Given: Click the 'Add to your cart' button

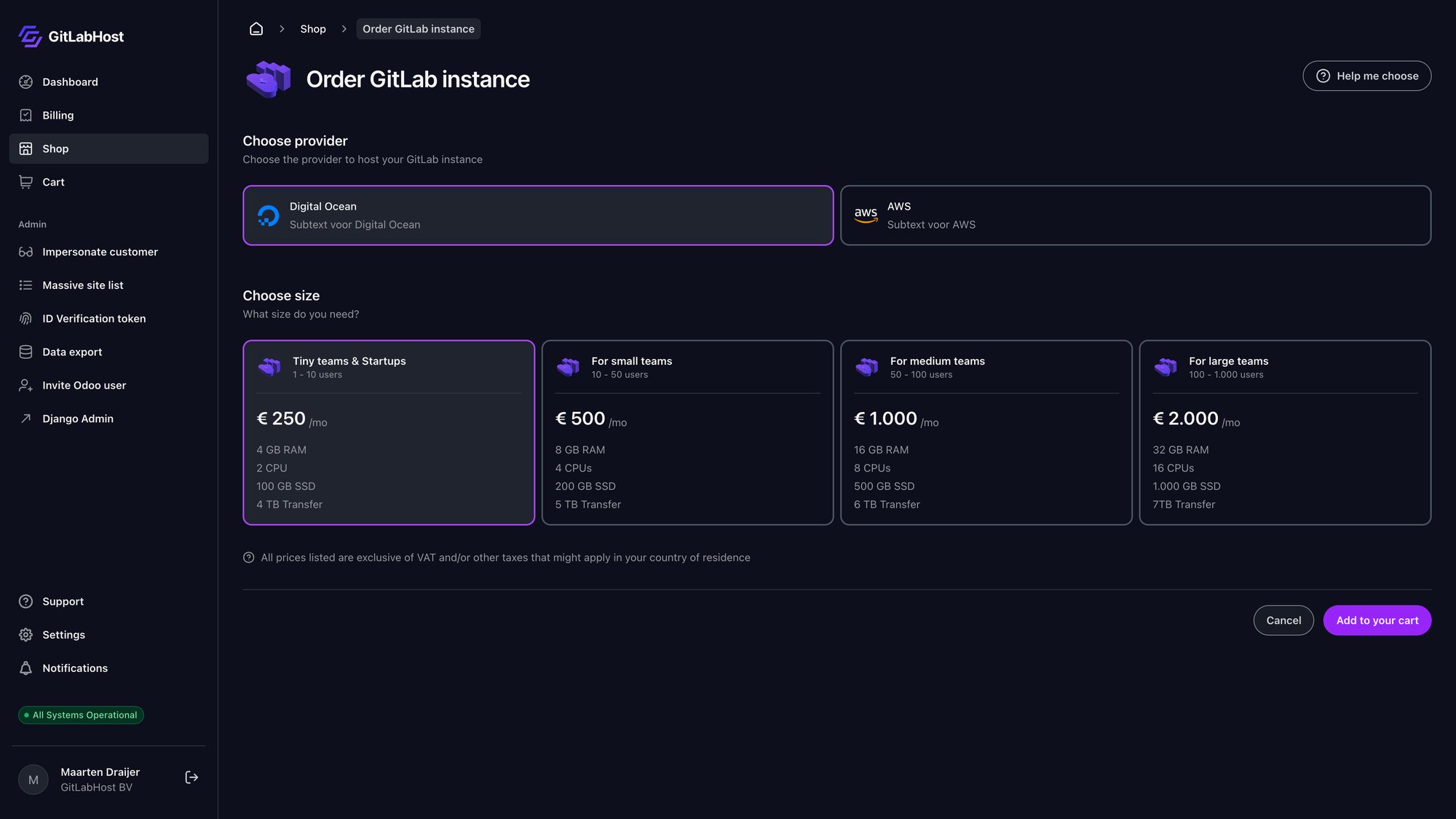Looking at the screenshot, I should [x=1376, y=620].
